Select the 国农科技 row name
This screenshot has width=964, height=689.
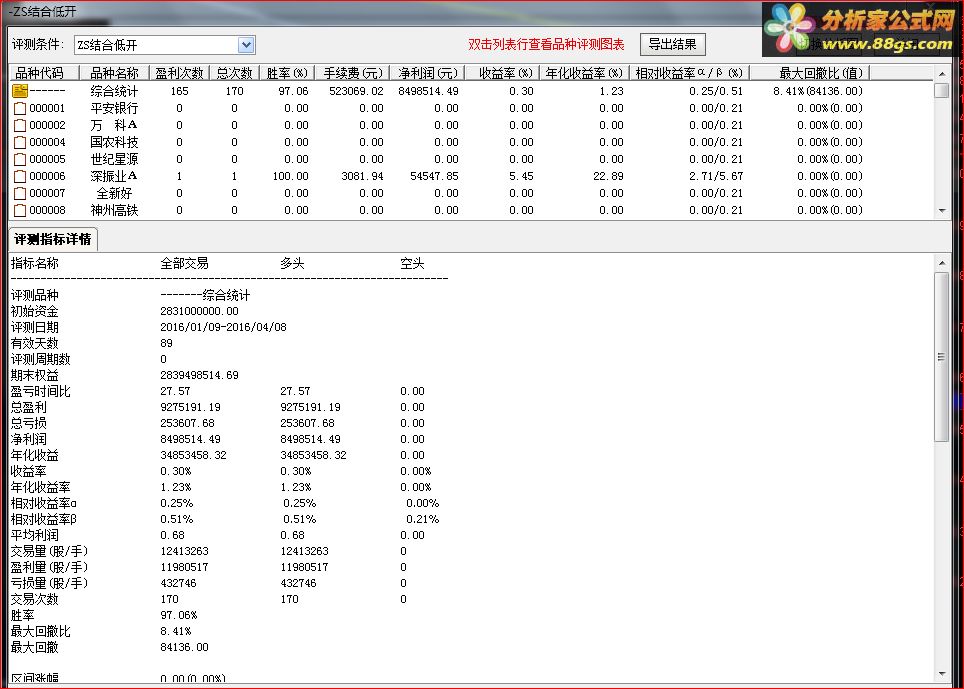114,142
